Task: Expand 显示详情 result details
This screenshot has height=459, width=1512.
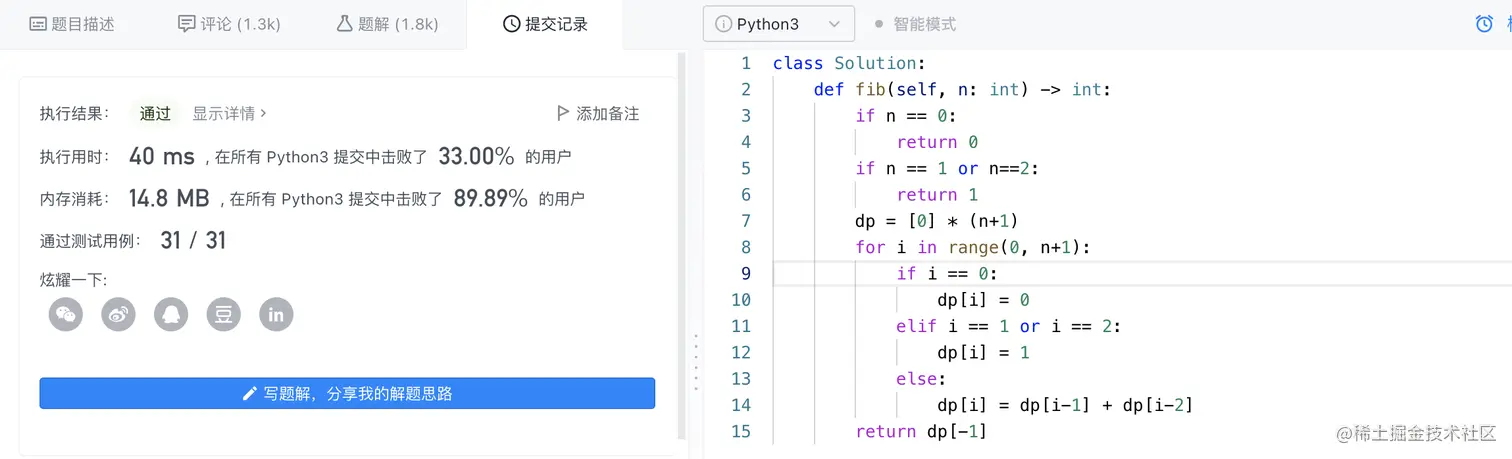Action: pyautogui.click(x=229, y=113)
